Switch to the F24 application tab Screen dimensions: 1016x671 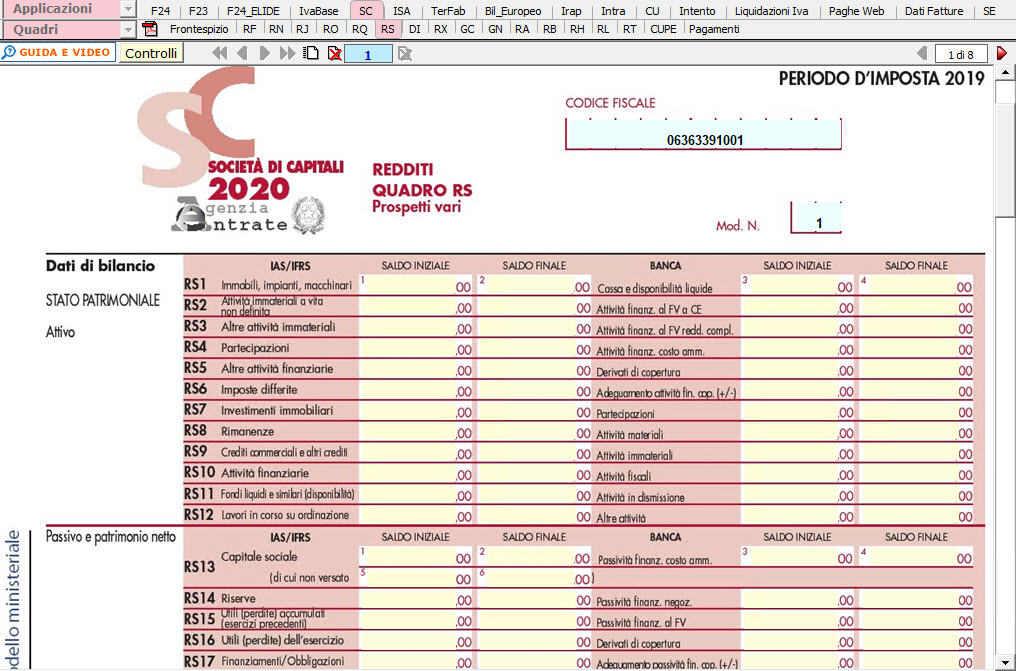(x=161, y=11)
